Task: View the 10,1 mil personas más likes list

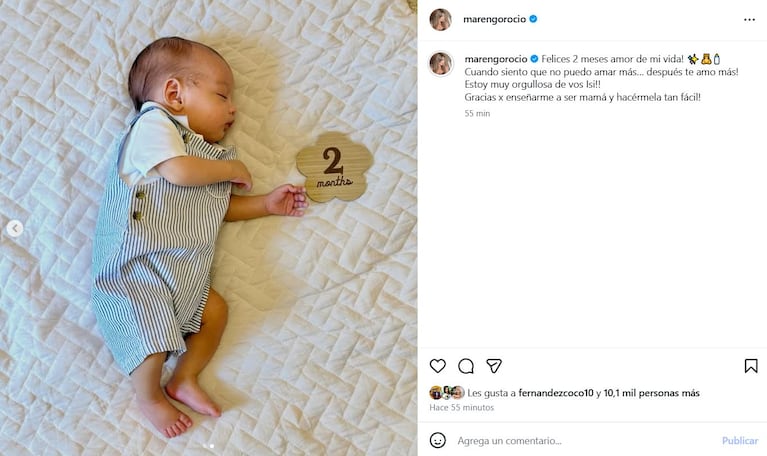Action: (652, 393)
